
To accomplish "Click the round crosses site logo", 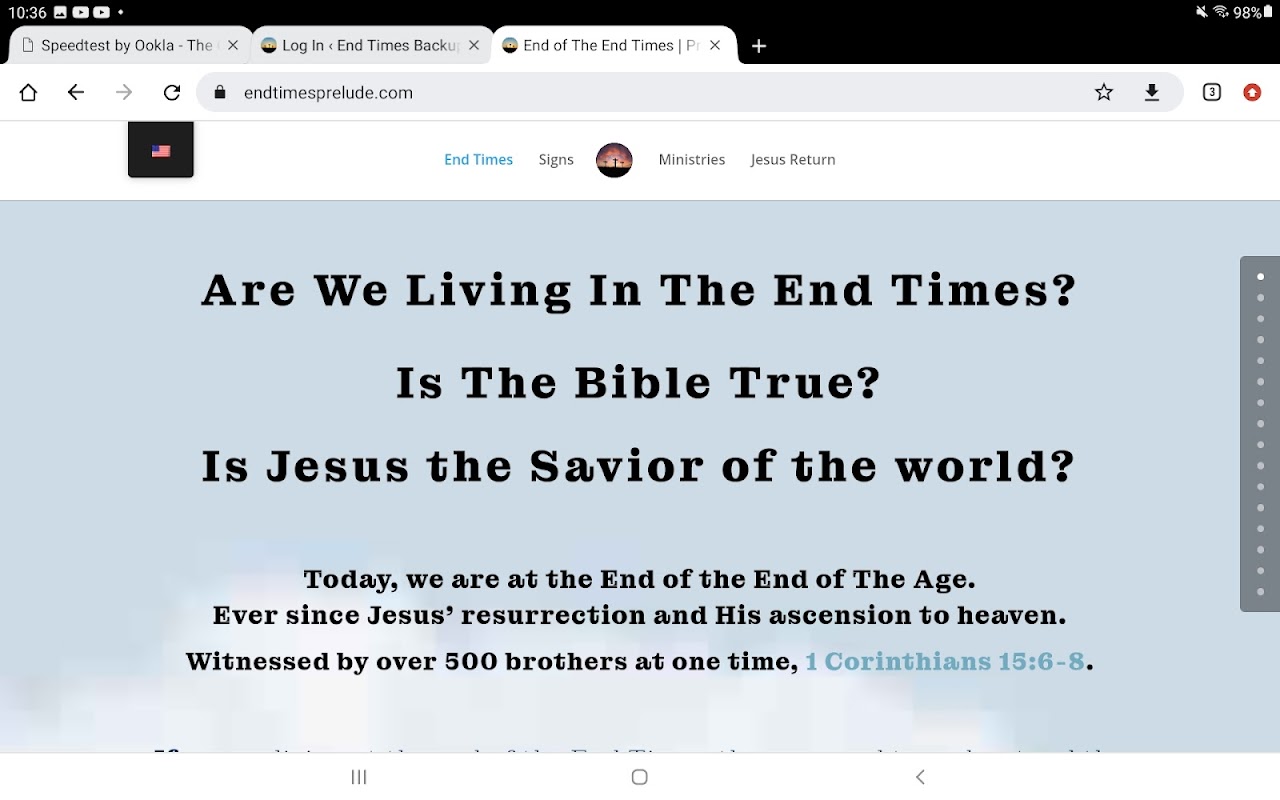I will pyautogui.click(x=614, y=160).
